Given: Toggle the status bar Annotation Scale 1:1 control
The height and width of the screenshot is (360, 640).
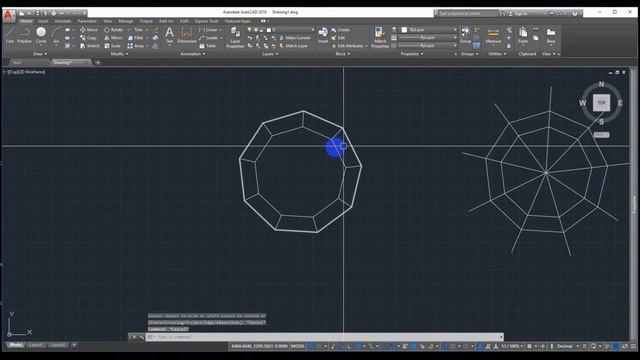Looking at the screenshot, I should 511,346.
